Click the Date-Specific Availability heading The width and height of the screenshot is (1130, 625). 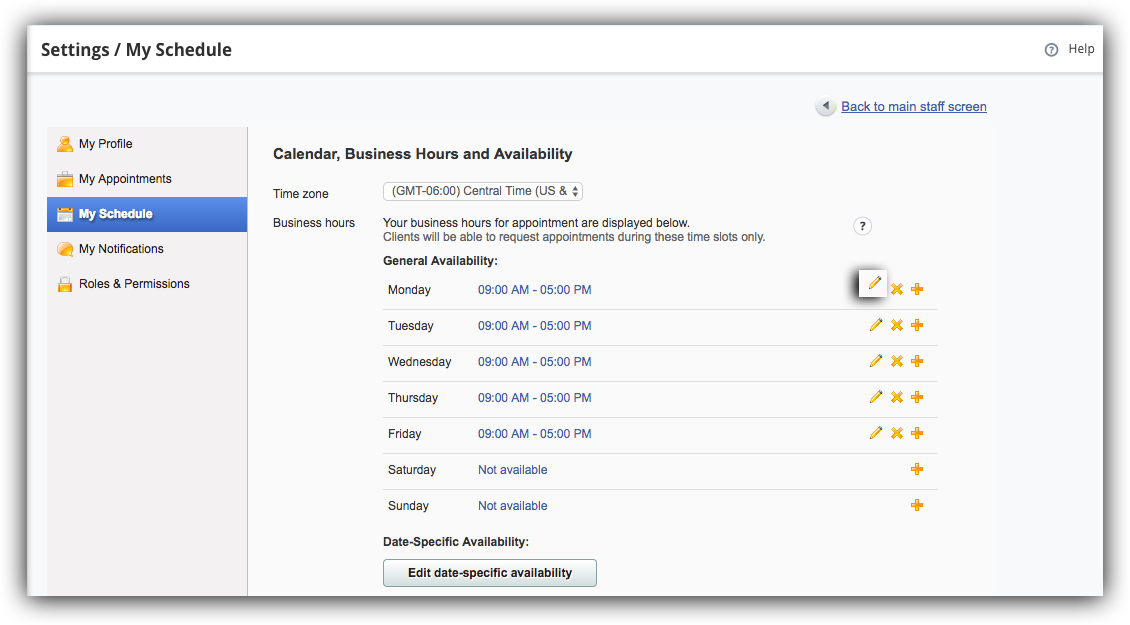point(456,542)
